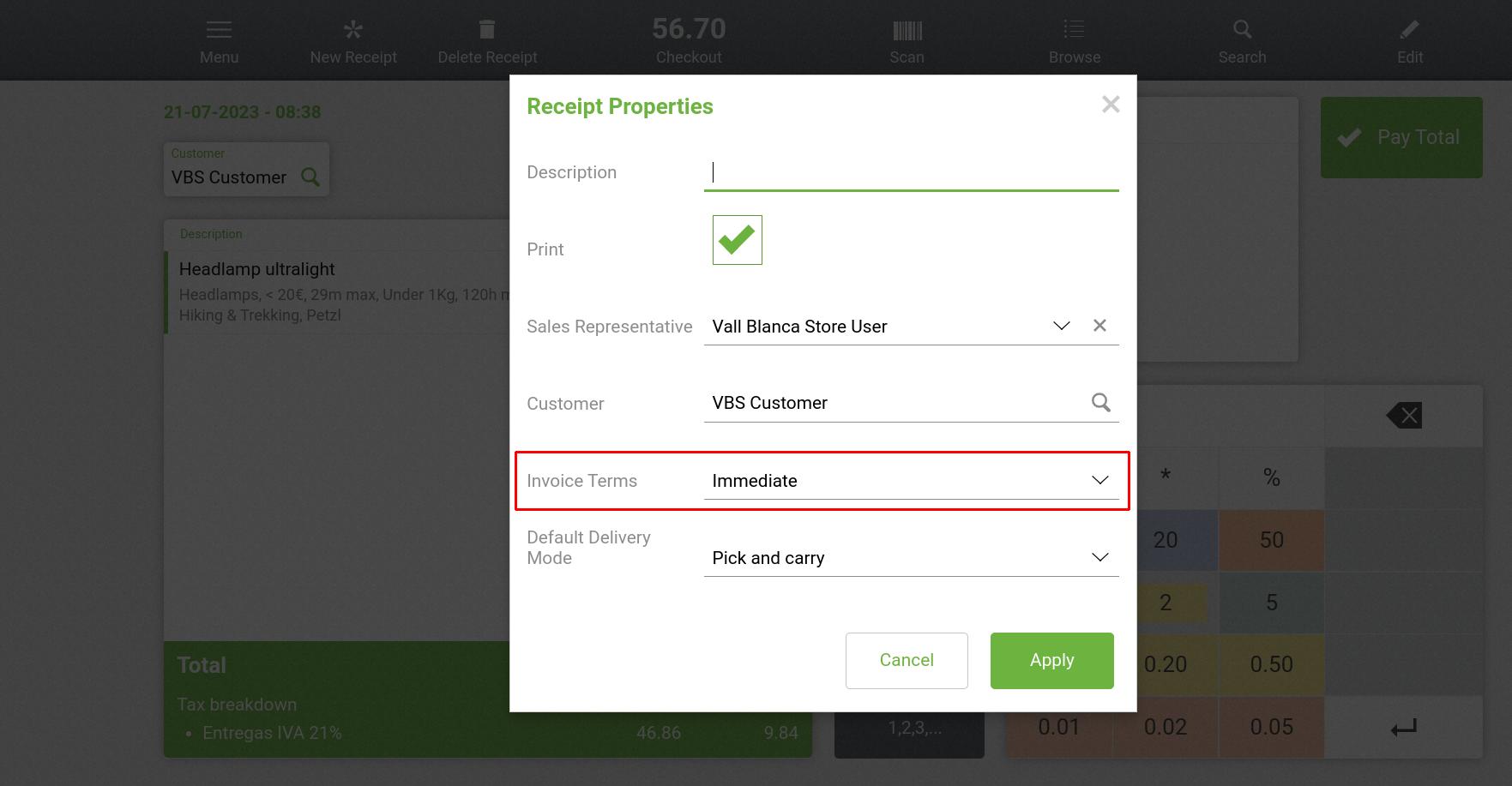The width and height of the screenshot is (1512, 786).
Task: Click the Apply button
Action: (x=1051, y=660)
